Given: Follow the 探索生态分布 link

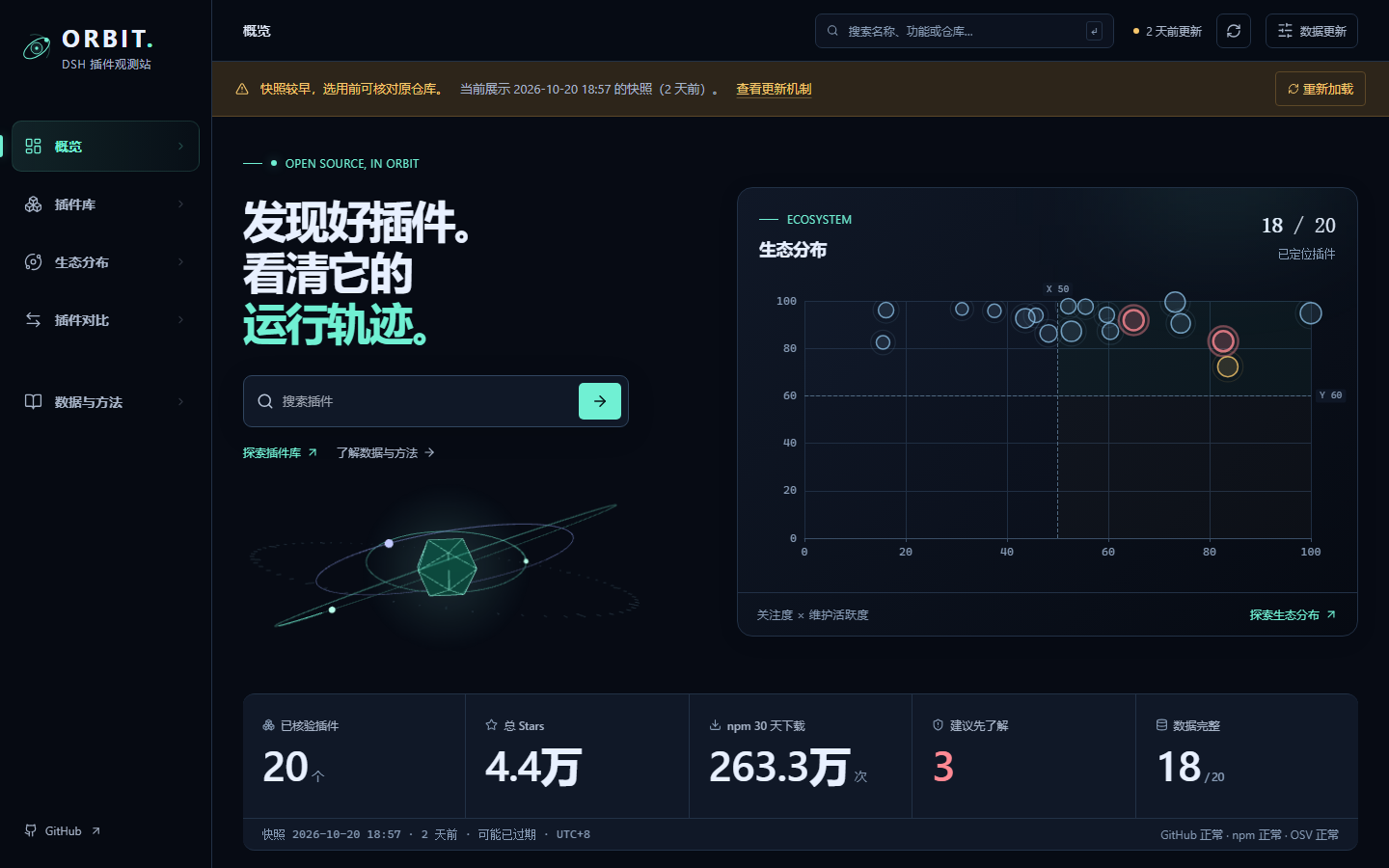Looking at the screenshot, I should 1293,614.
